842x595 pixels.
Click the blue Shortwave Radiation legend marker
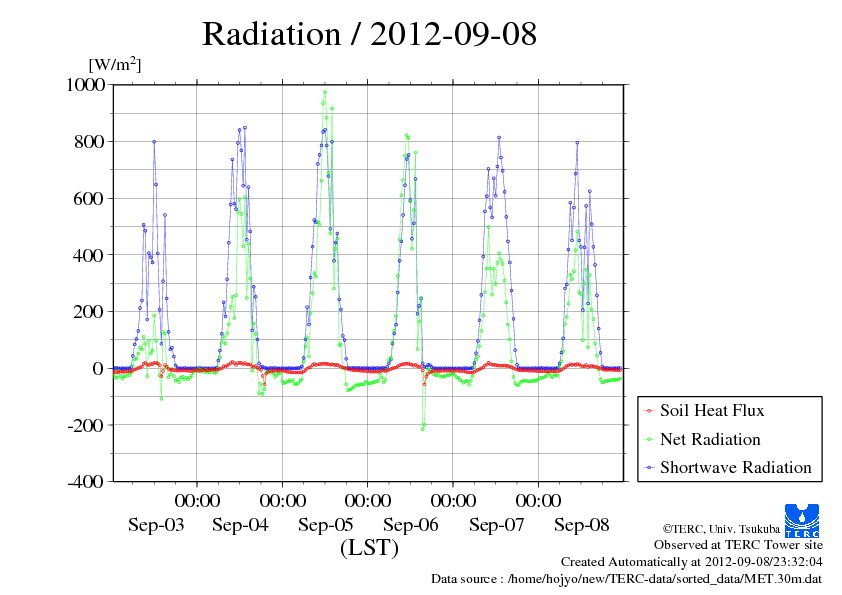click(x=649, y=468)
